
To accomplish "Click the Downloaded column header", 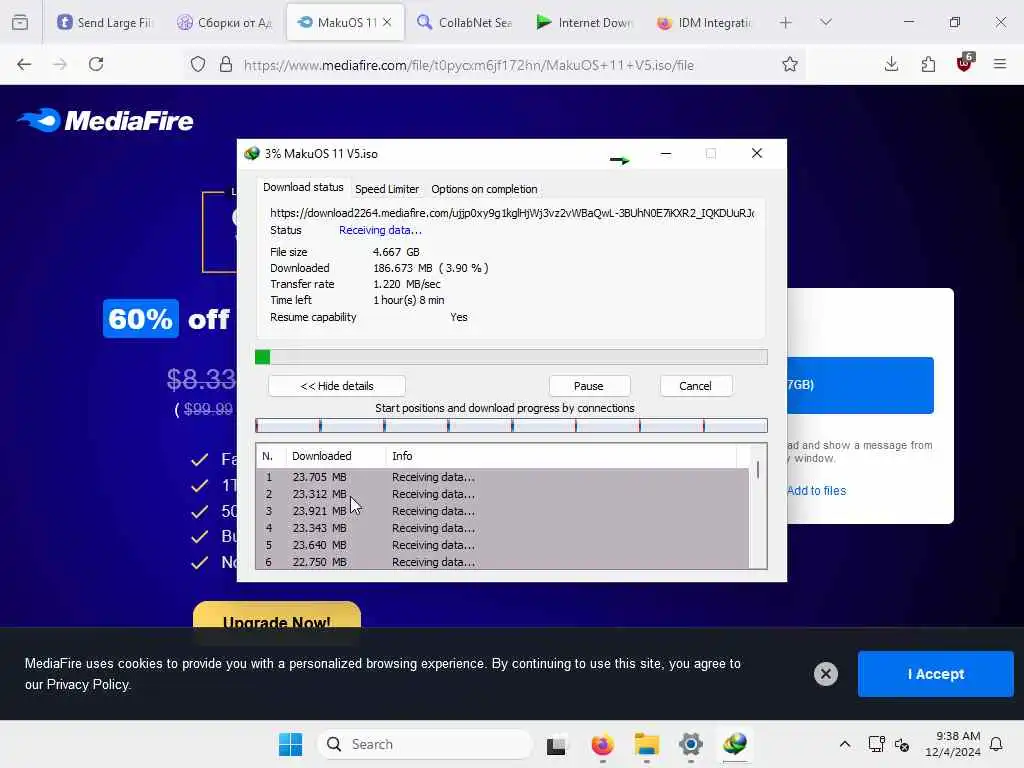I will 336,456.
